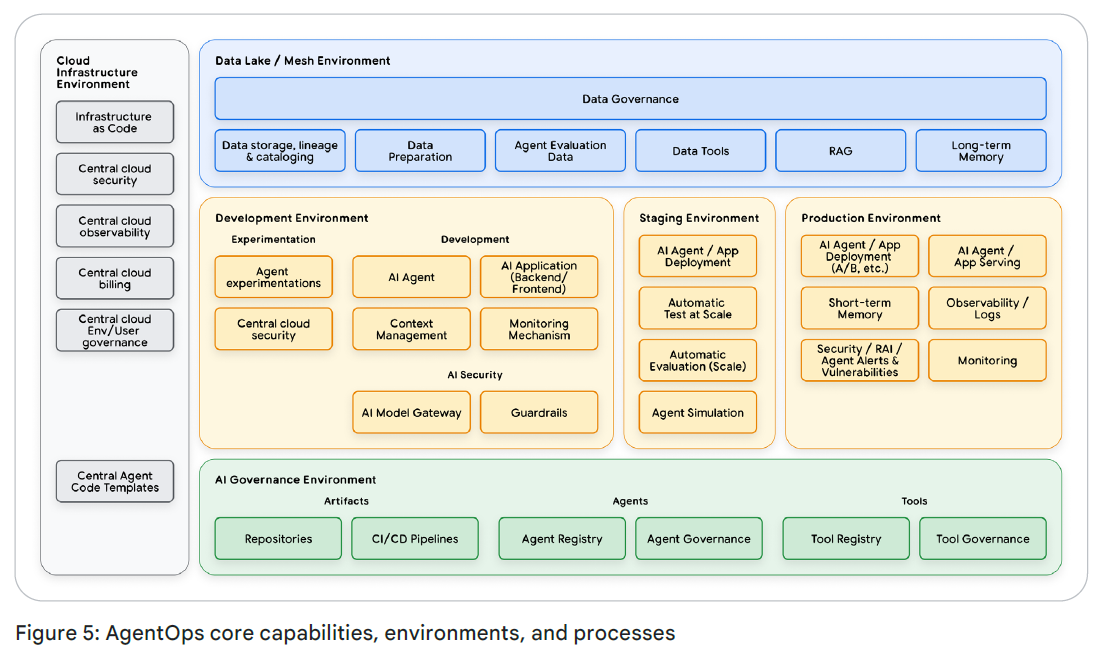Click the Figure 5 caption text
Image resolution: width=1114 pixels, height=651 pixels.
(x=345, y=633)
